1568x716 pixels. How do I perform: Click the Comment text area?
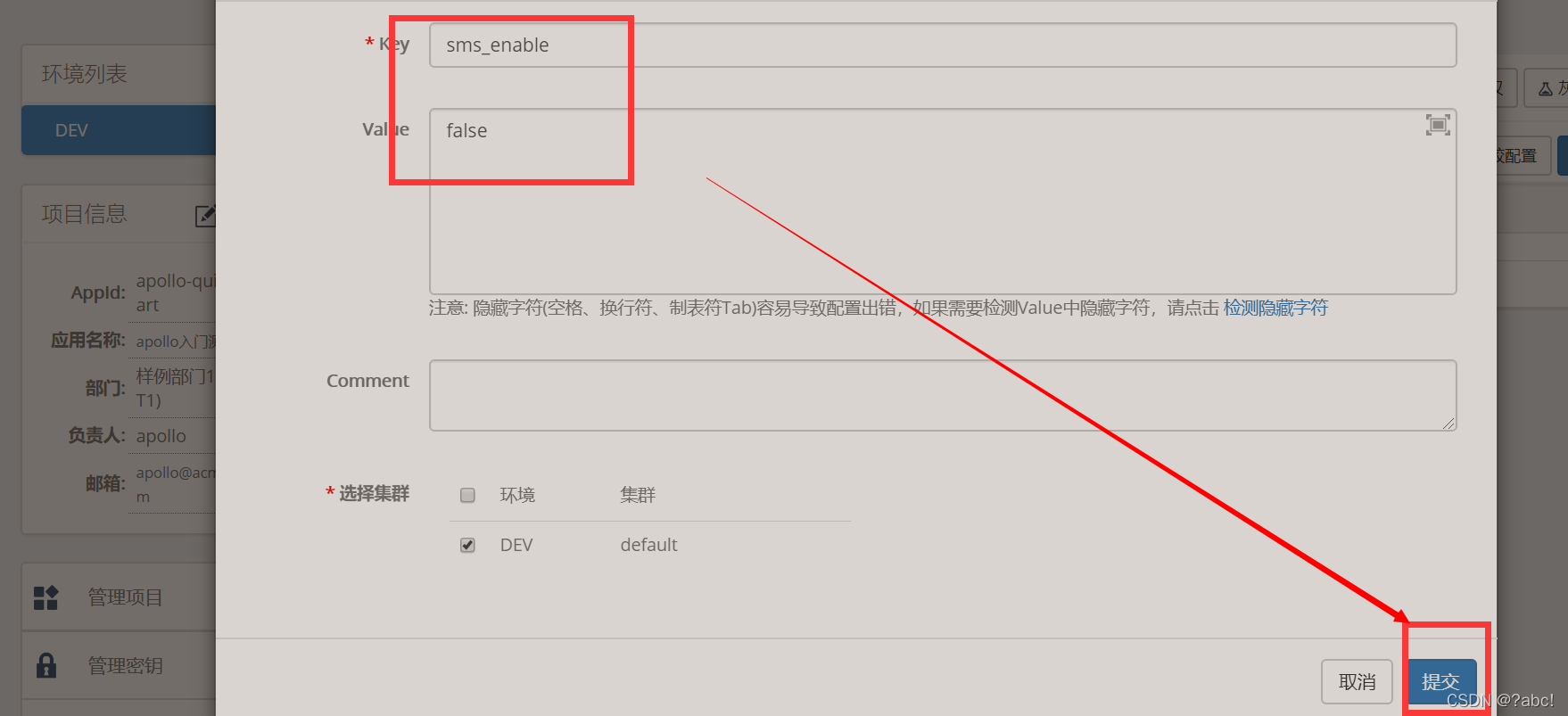tap(943, 396)
